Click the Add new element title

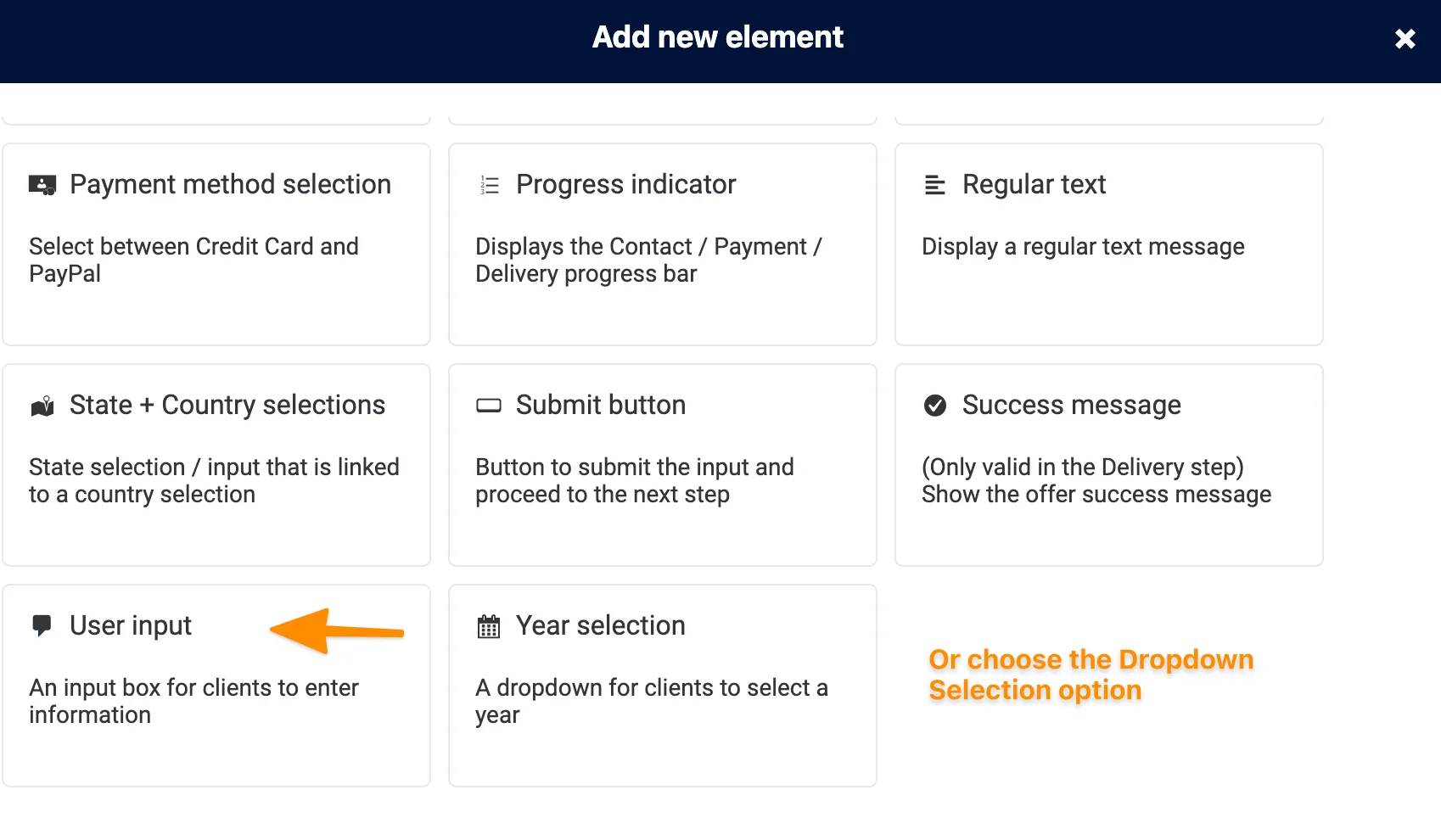(717, 37)
